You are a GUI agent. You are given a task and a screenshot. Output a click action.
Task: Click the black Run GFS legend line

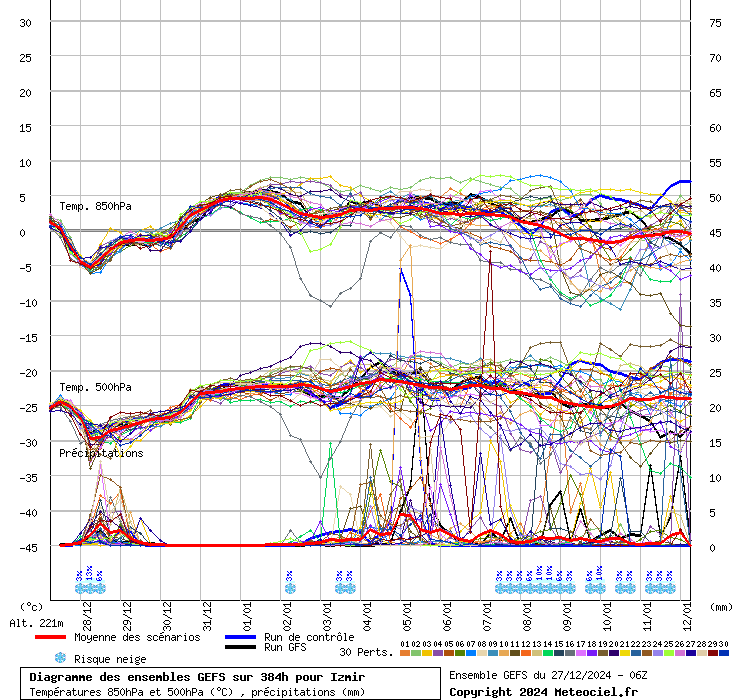click(241, 647)
